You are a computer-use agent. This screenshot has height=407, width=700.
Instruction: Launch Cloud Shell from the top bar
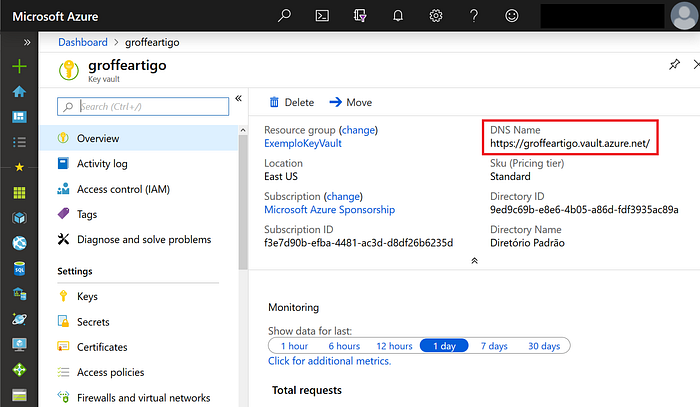322,16
